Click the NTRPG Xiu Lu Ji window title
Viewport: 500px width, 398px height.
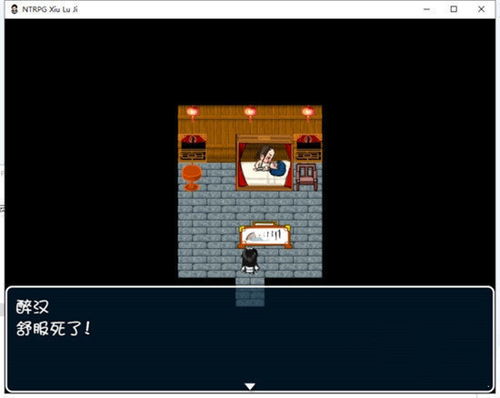50,9
